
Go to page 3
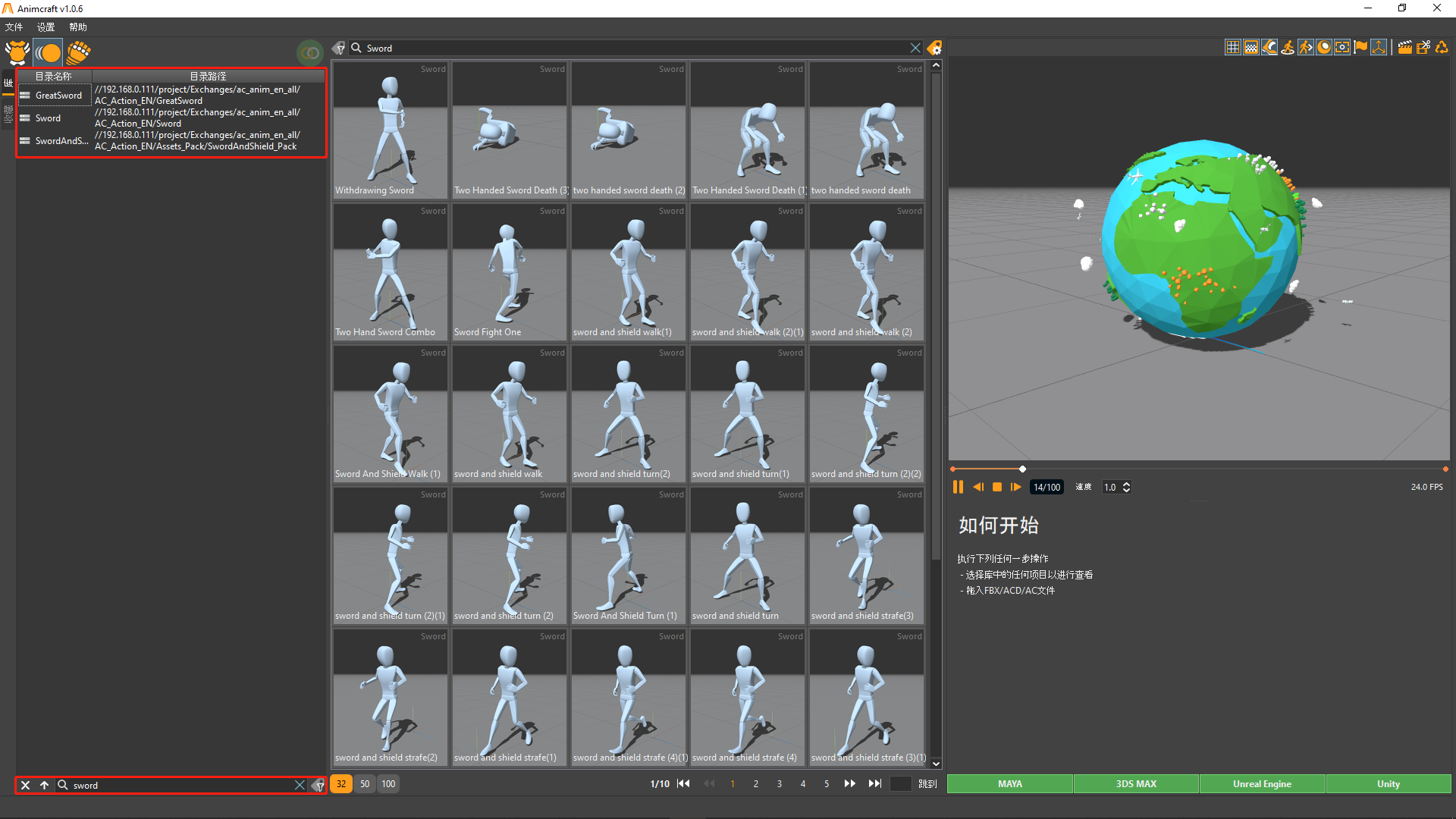pos(780,783)
